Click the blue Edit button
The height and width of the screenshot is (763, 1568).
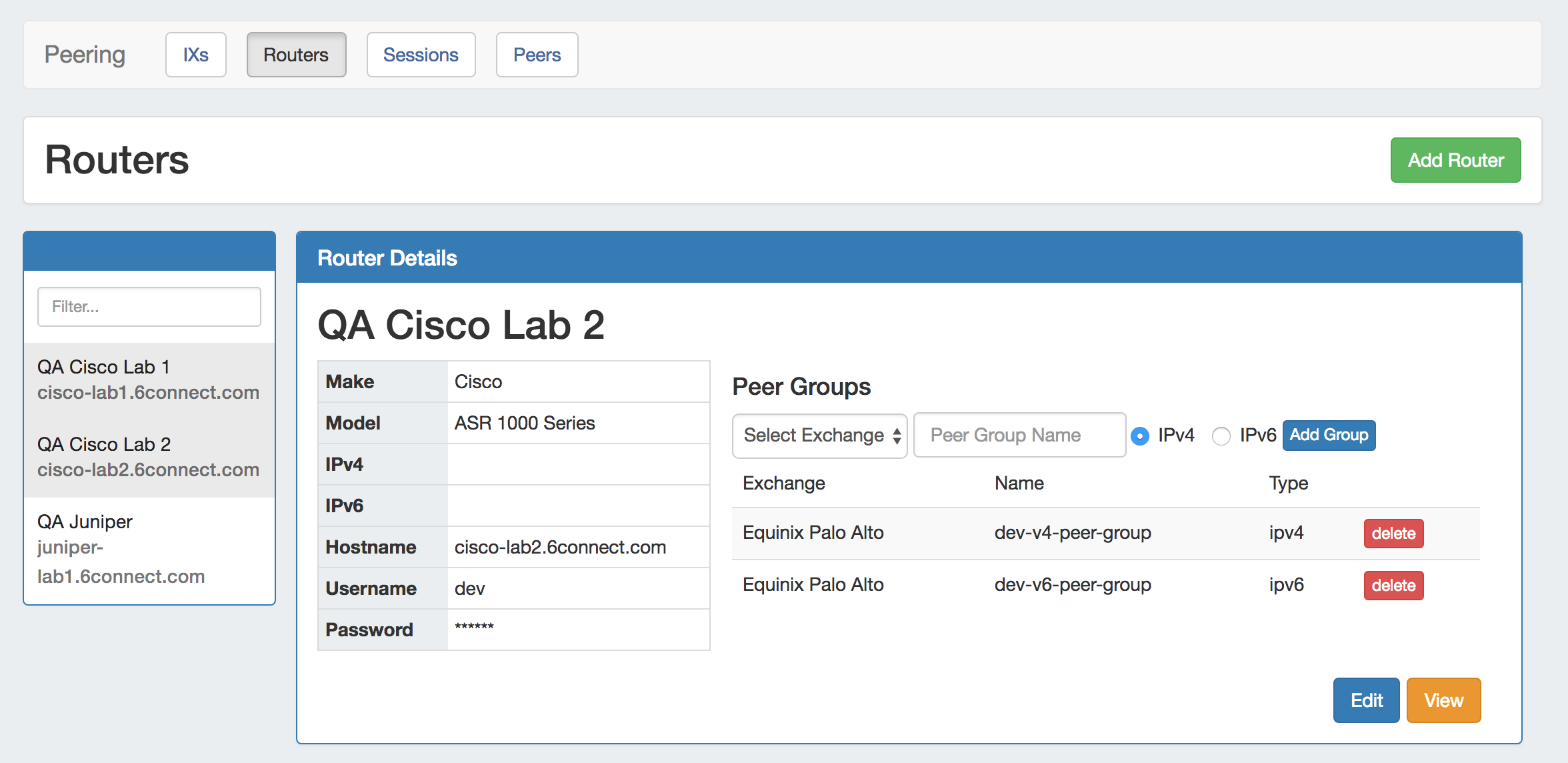tap(1366, 700)
